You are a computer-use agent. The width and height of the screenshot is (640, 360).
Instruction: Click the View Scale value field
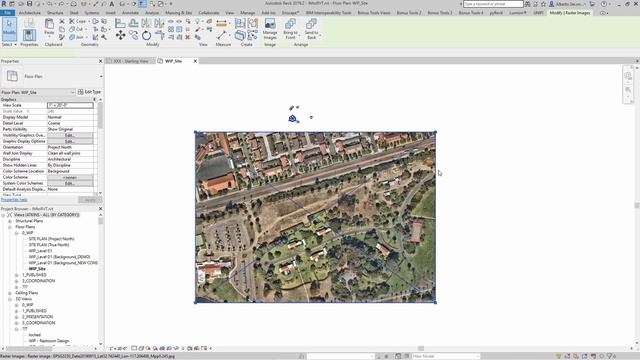(70, 105)
